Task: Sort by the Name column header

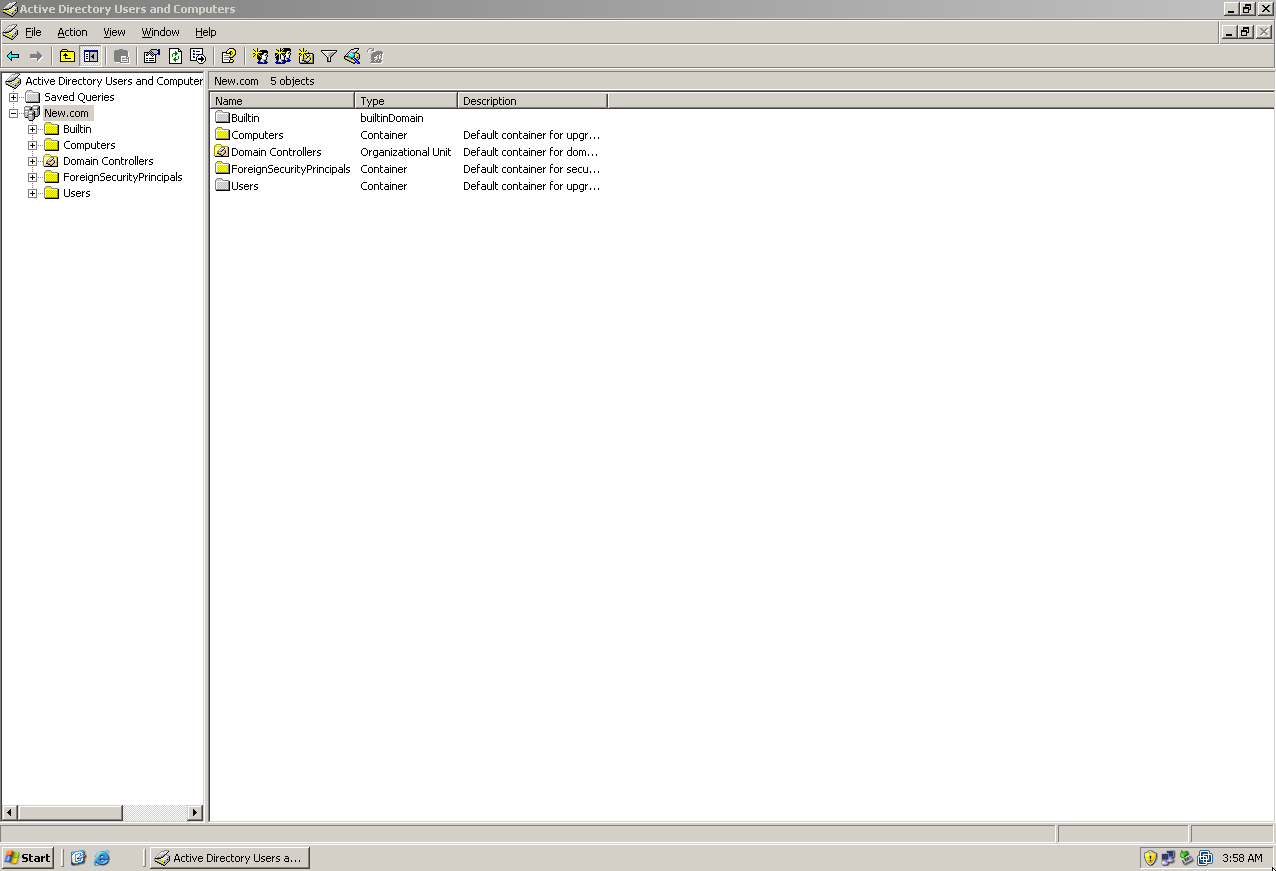Action: tap(282, 101)
